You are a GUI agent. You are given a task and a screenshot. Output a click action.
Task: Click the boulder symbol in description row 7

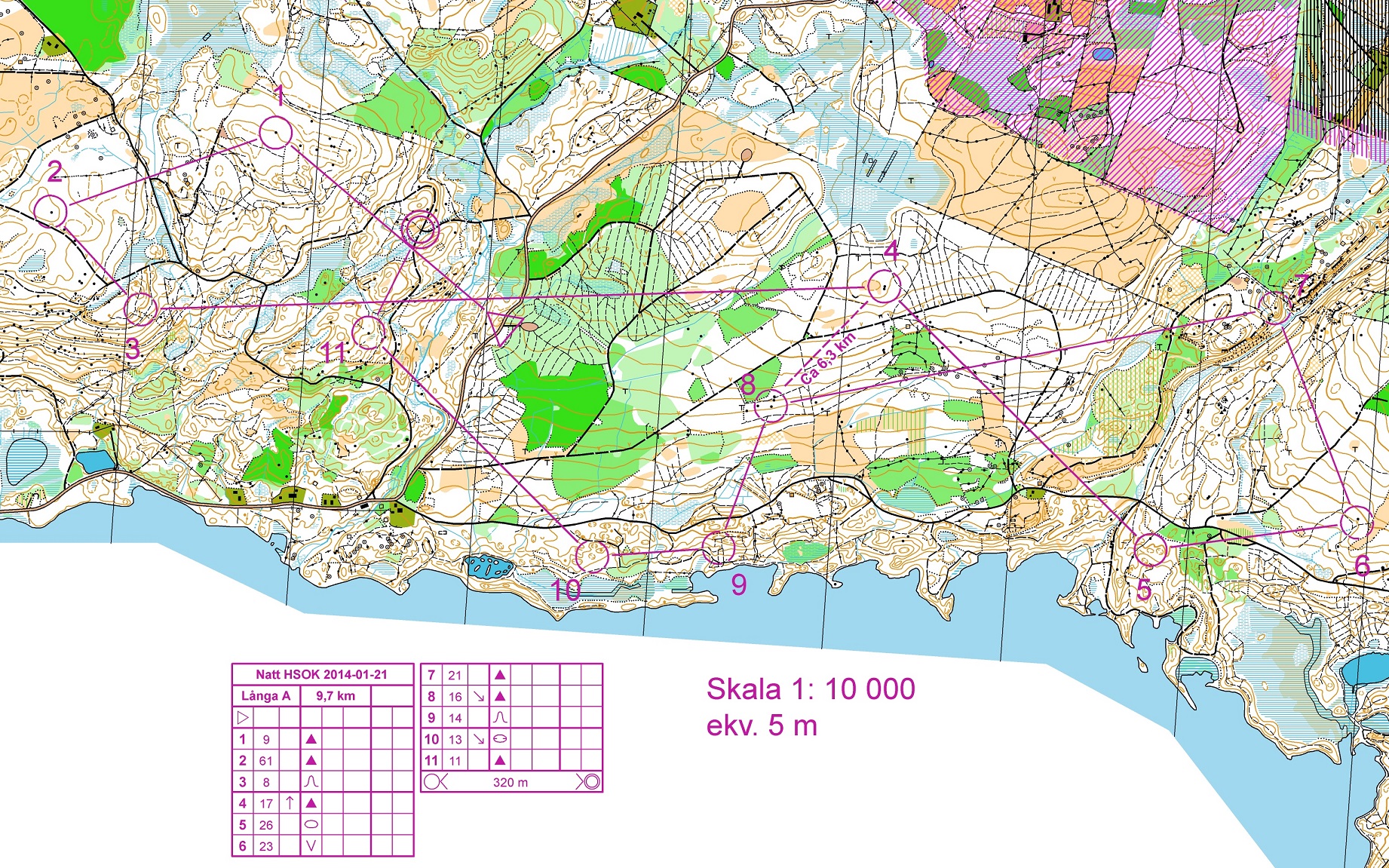[x=500, y=675]
